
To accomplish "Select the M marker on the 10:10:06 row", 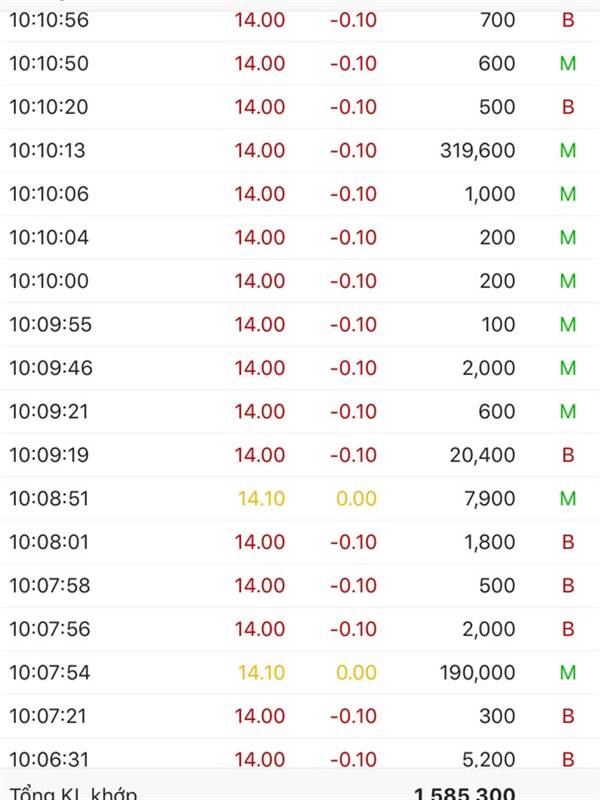I will point(568,194).
